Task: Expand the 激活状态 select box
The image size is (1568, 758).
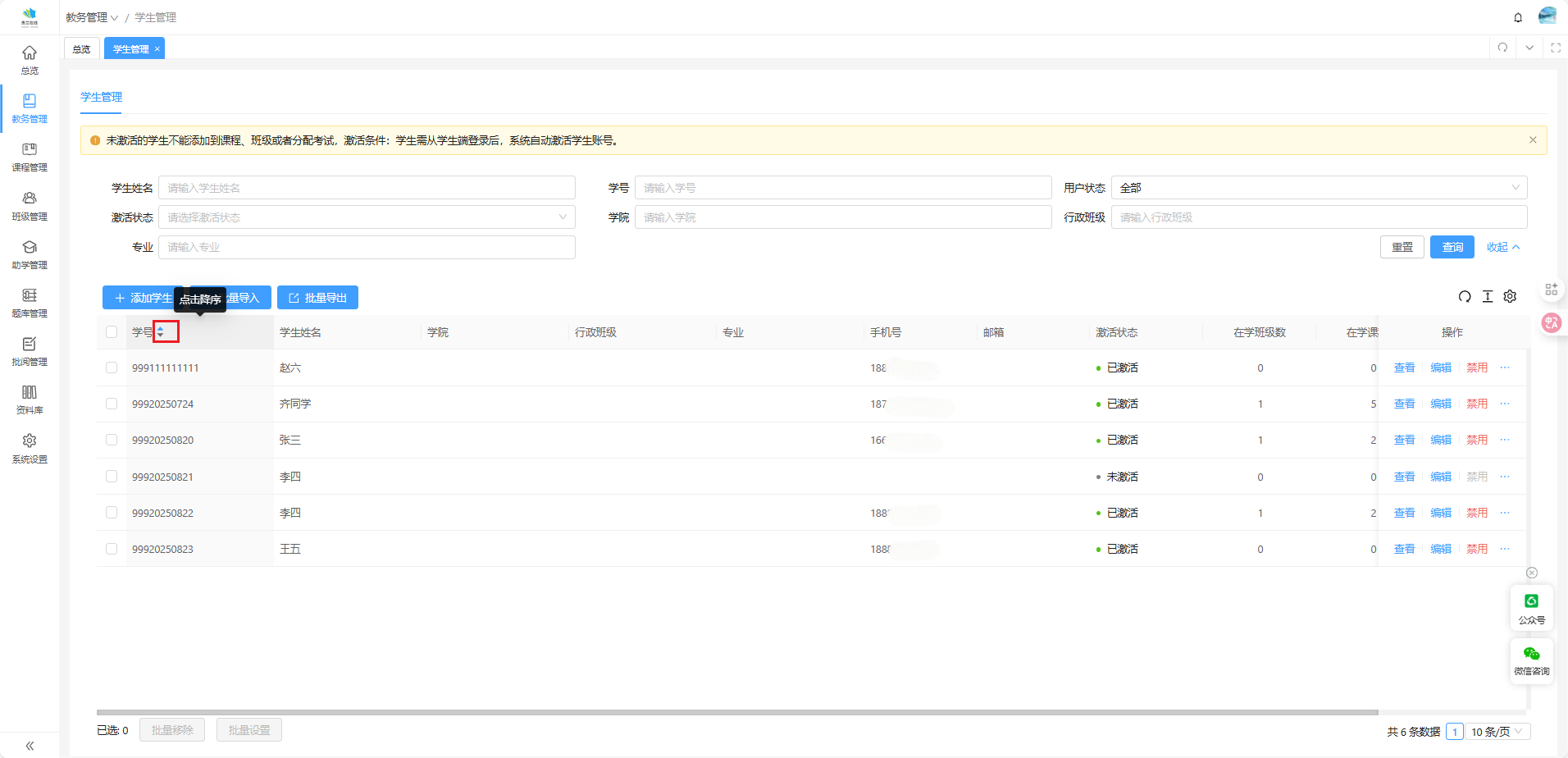Action: [367, 217]
